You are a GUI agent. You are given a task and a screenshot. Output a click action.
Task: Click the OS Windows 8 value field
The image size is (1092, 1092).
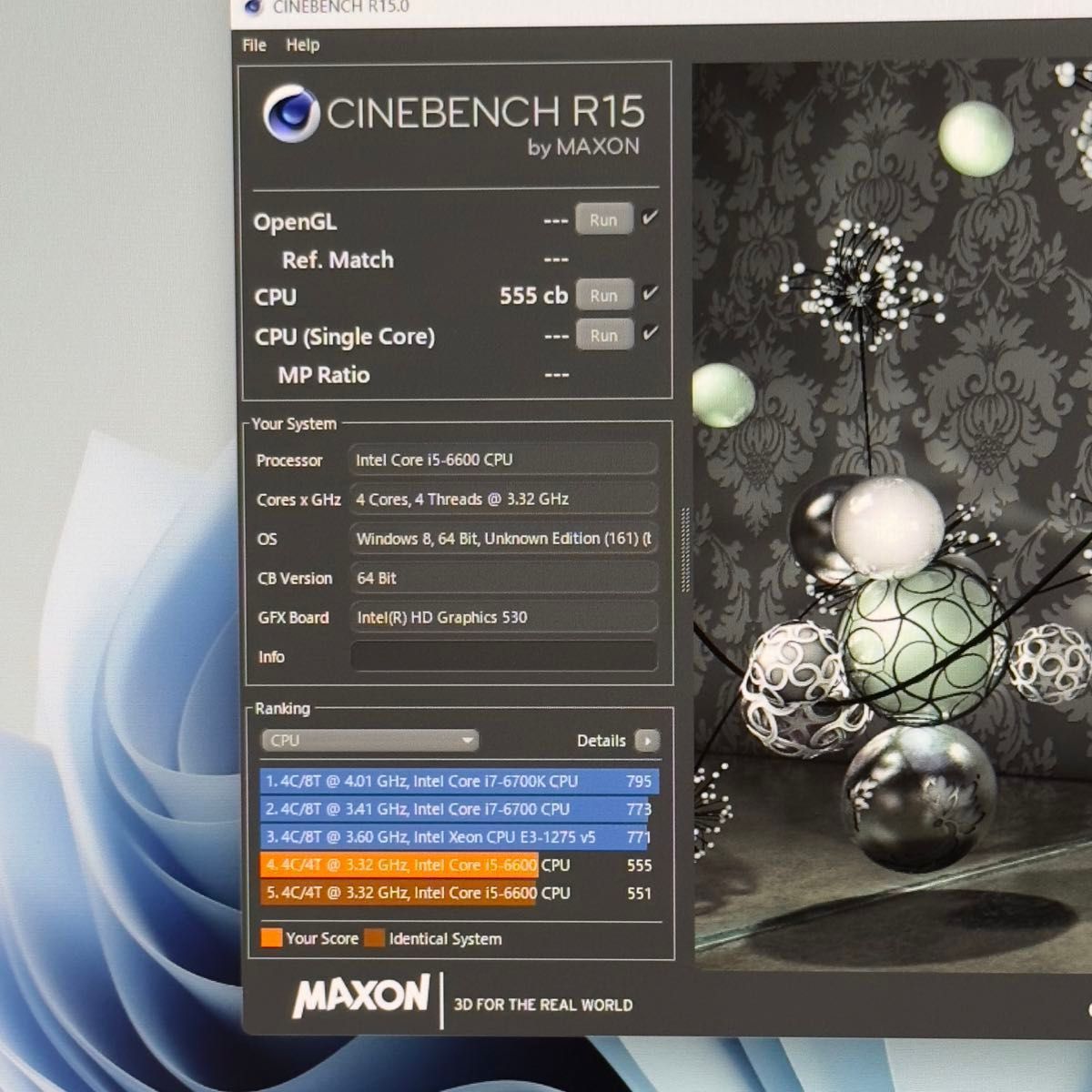point(503,539)
